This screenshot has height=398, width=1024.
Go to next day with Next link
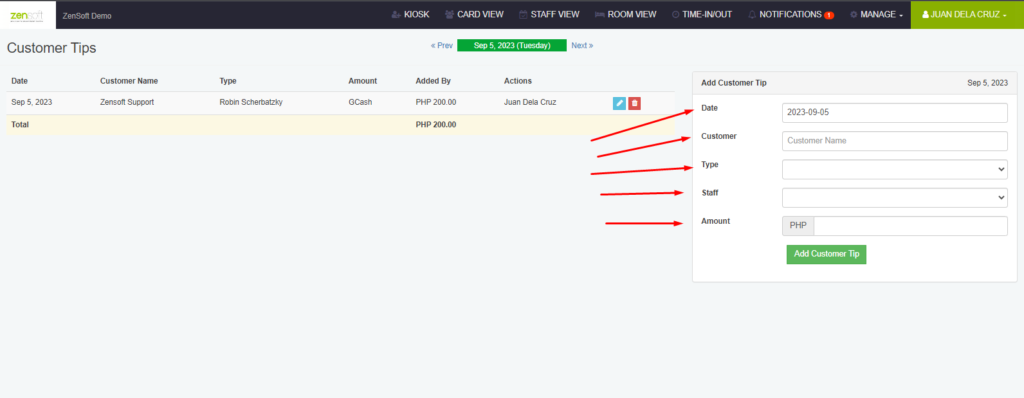point(582,46)
